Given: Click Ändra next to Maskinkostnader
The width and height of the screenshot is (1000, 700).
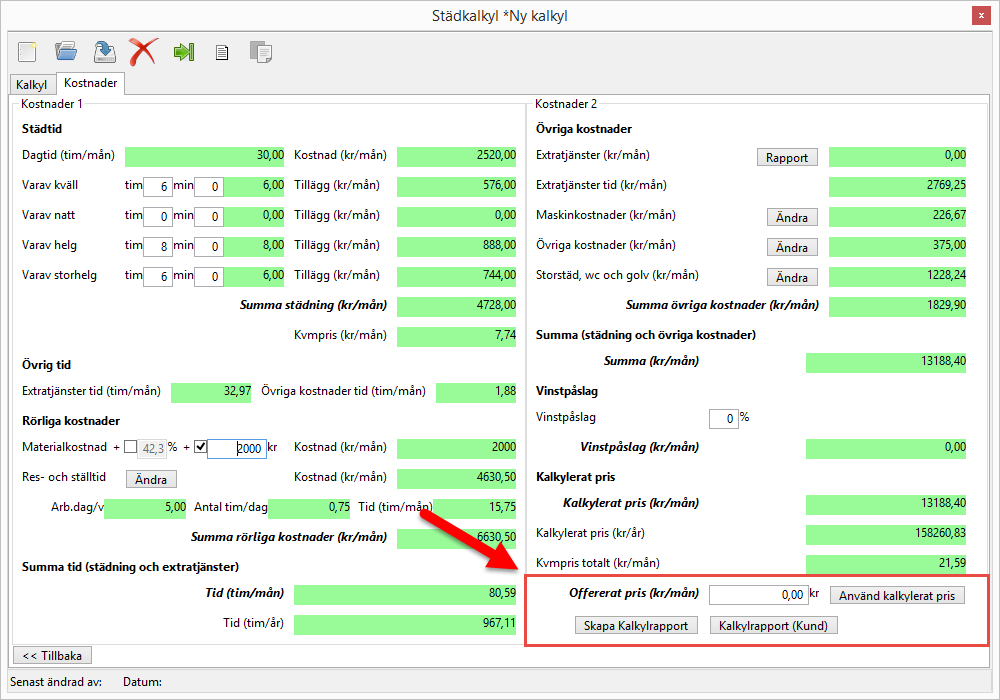Looking at the screenshot, I should (792, 218).
